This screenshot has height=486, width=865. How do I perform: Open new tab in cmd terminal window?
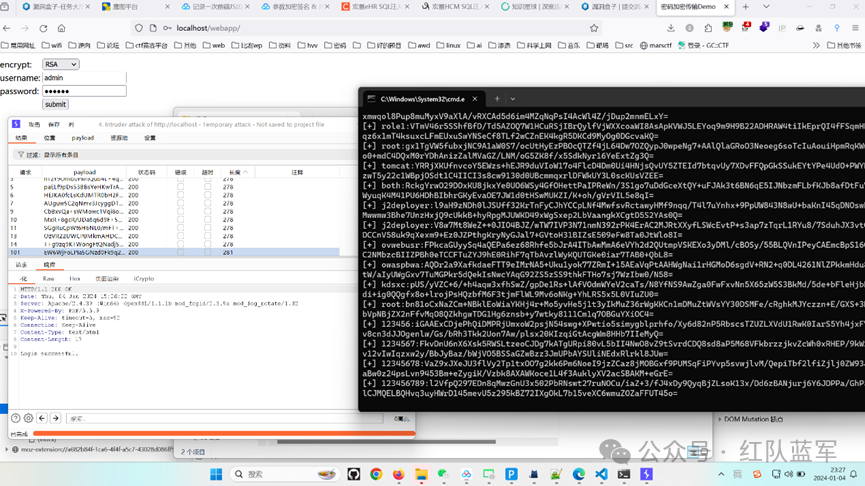pyautogui.click(x=497, y=98)
